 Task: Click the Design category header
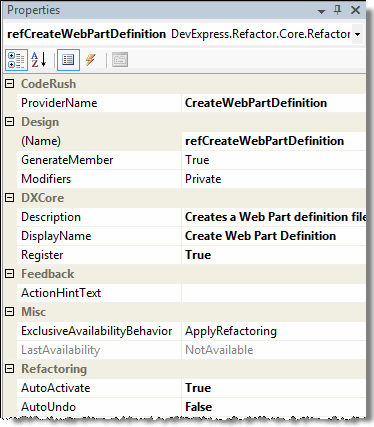[x=40, y=122]
